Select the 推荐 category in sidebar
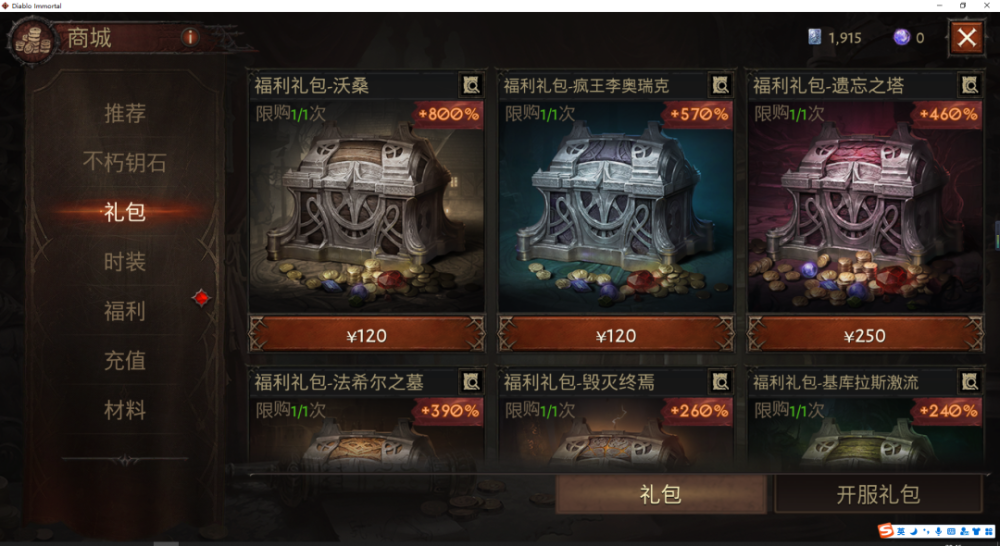The image size is (1000, 546). 125,114
